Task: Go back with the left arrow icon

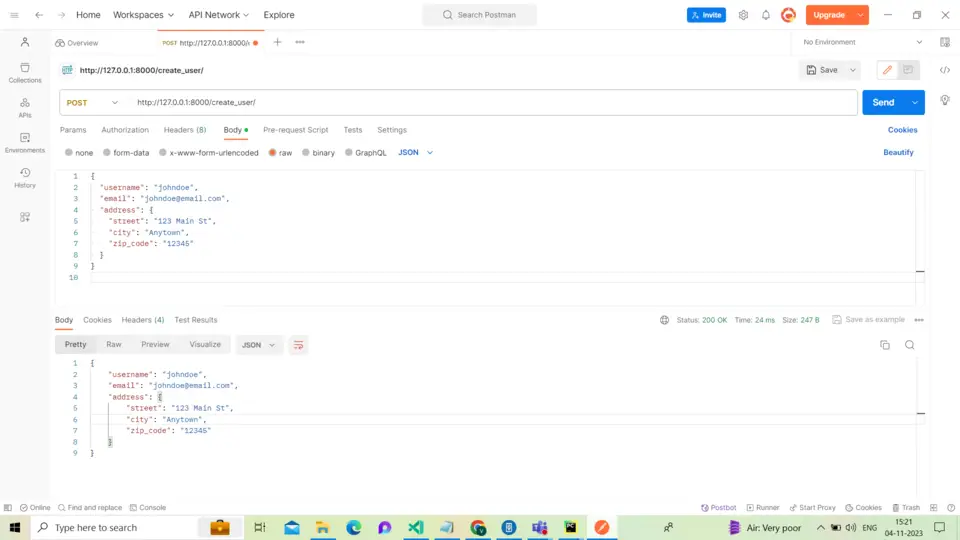Action: [x=39, y=15]
